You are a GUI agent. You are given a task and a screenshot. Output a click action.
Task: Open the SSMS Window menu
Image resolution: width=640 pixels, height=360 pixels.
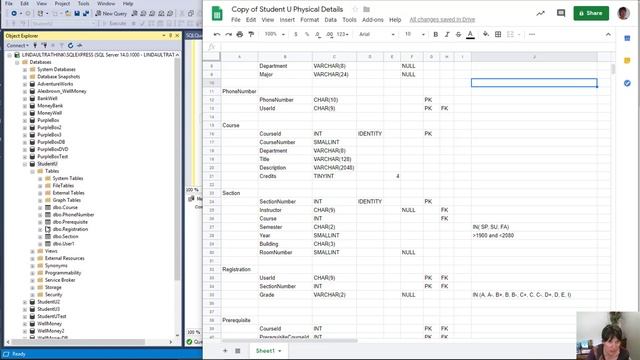pos(106,3)
